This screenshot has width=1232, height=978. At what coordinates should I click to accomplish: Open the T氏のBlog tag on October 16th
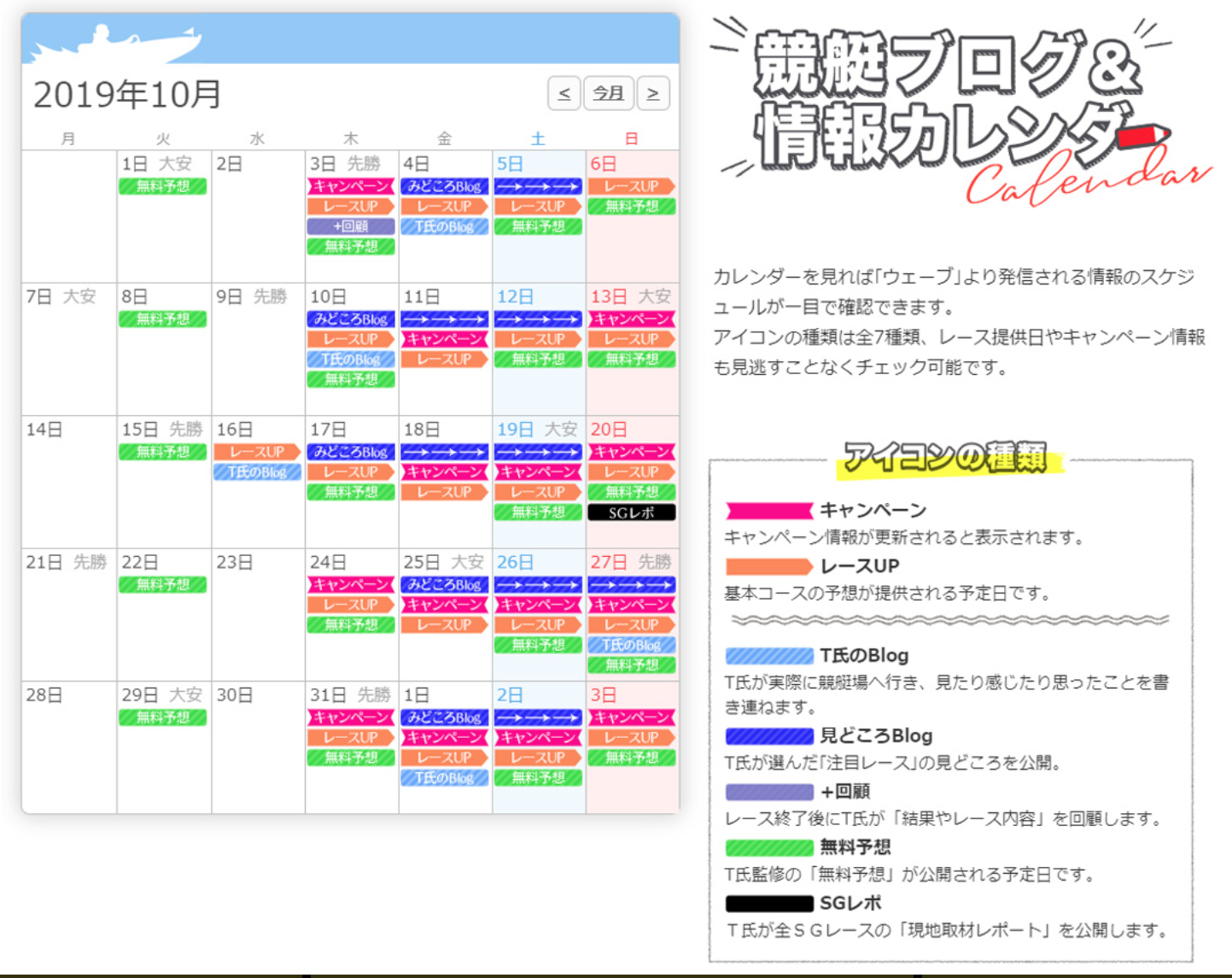coord(257,472)
